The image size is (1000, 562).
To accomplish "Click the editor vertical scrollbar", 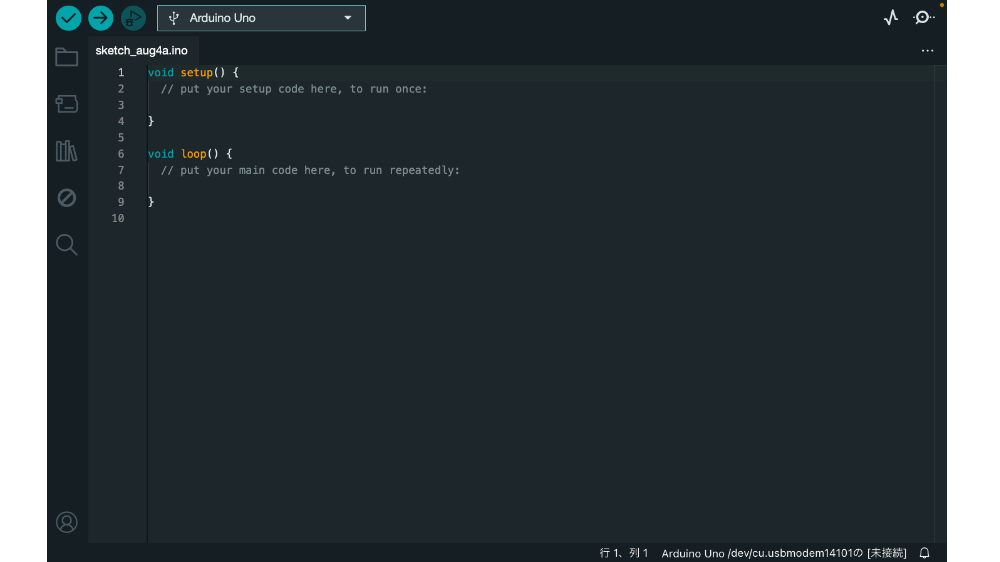I will click(940, 304).
